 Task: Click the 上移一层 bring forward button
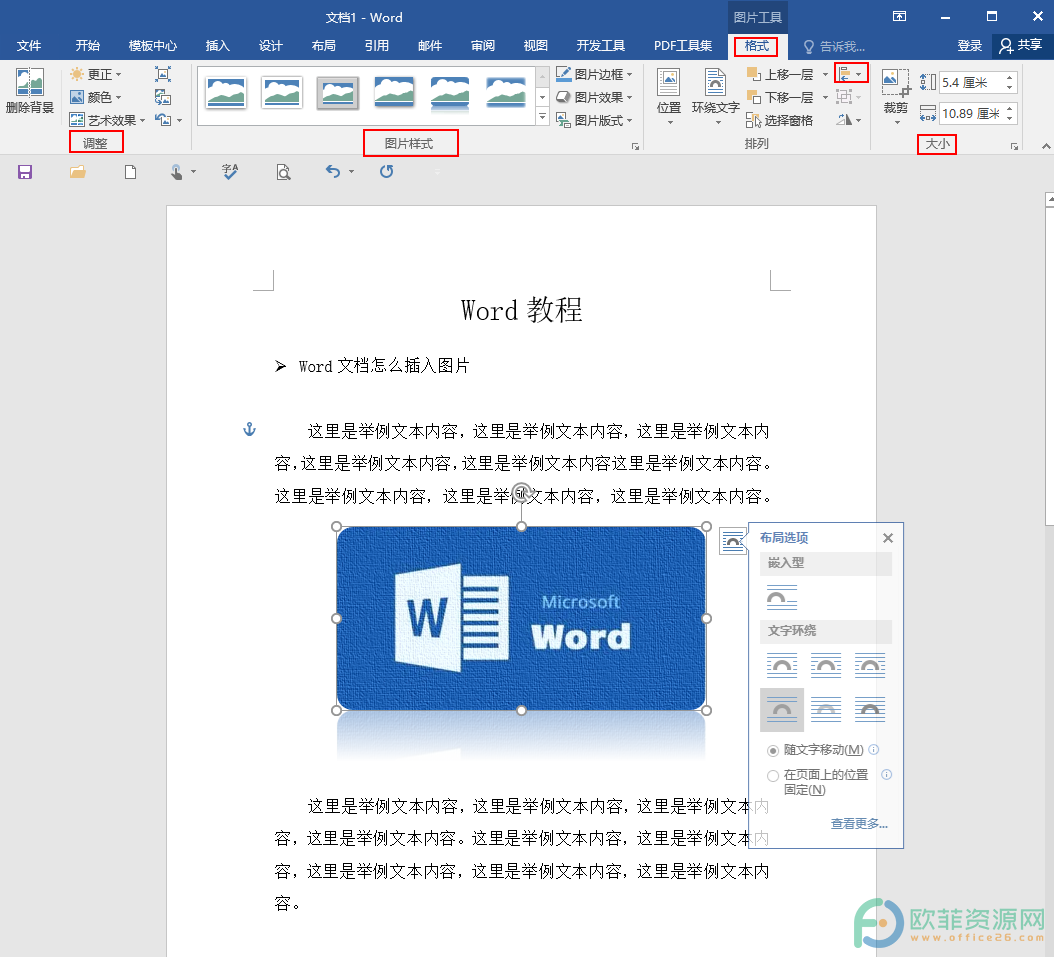pyautogui.click(x=780, y=75)
